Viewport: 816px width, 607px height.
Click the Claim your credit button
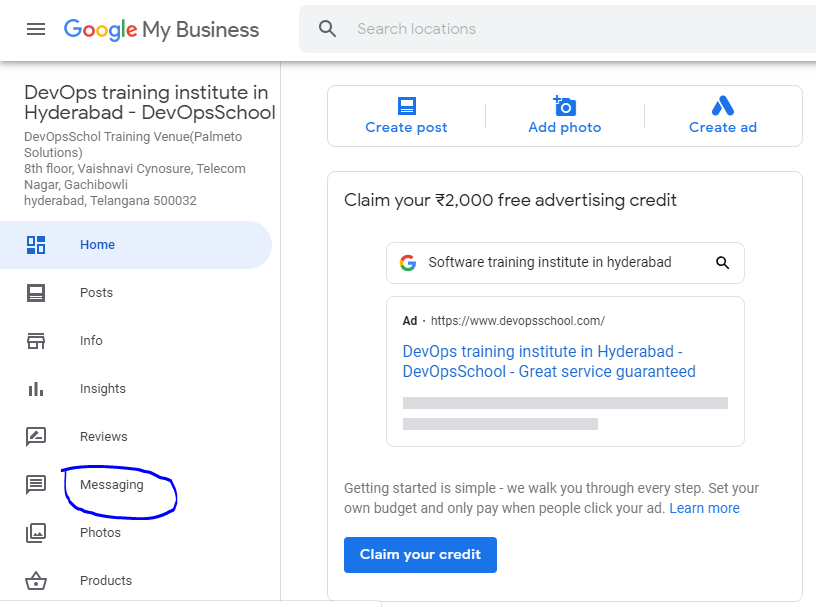coord(420,555)
